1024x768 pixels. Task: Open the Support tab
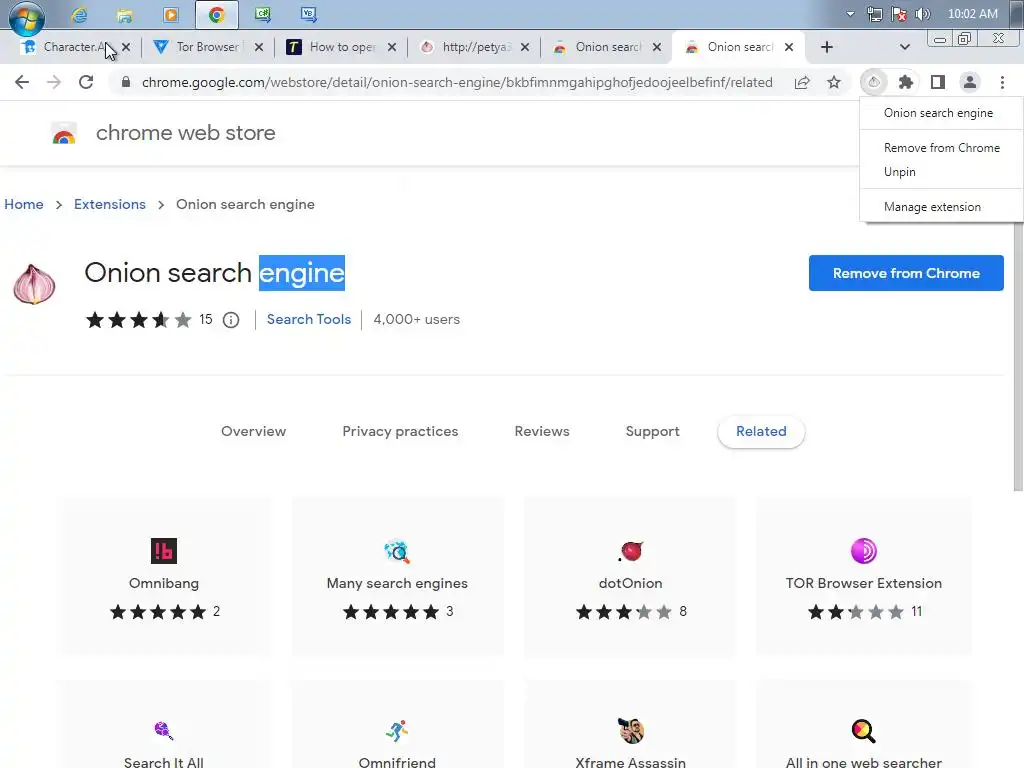coord(652,432)
